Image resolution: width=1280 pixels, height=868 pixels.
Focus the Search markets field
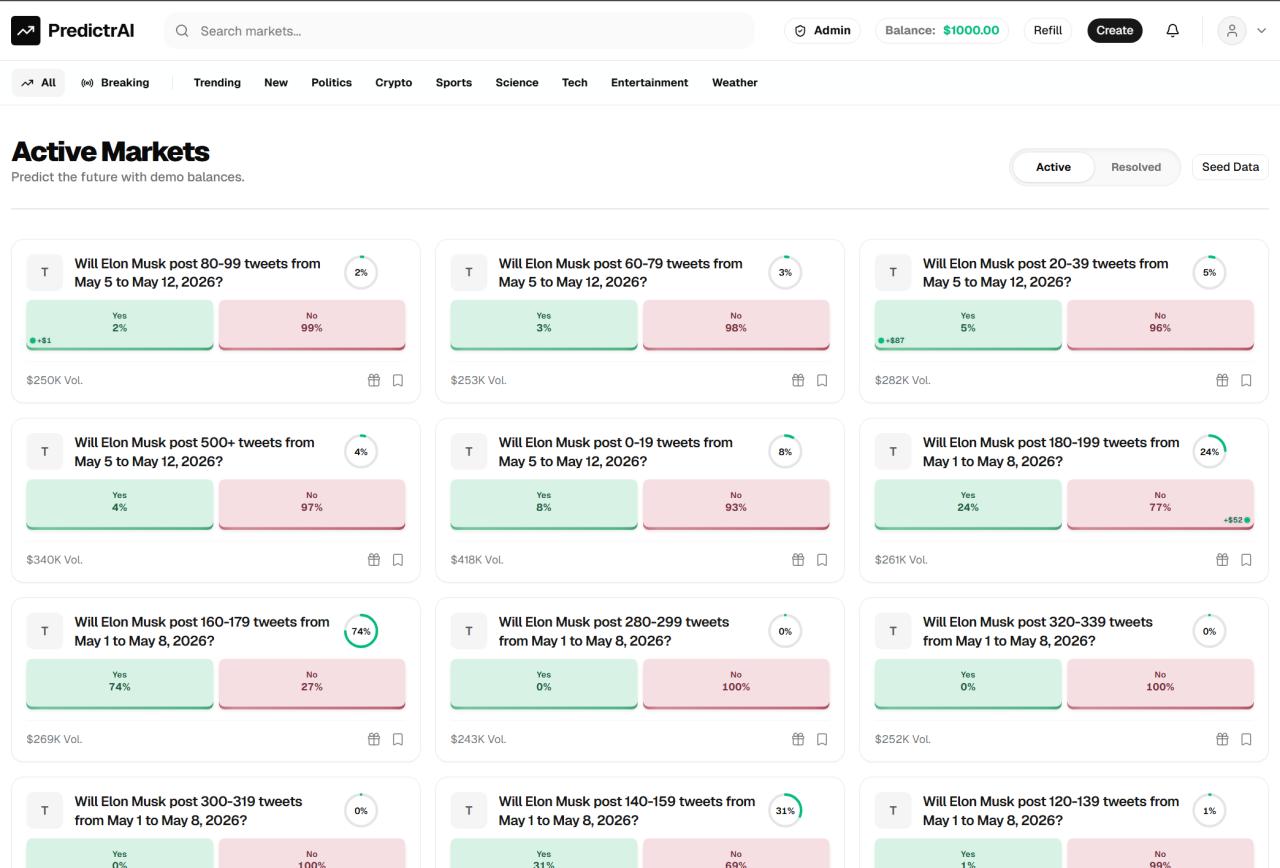tap(459, 31)
